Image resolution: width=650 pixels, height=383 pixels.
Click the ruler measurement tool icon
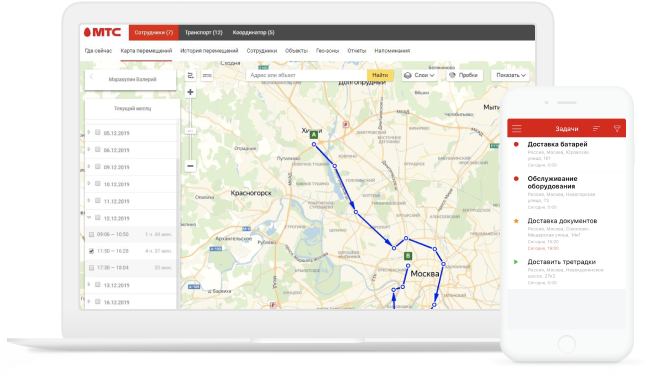pos(207,75)
